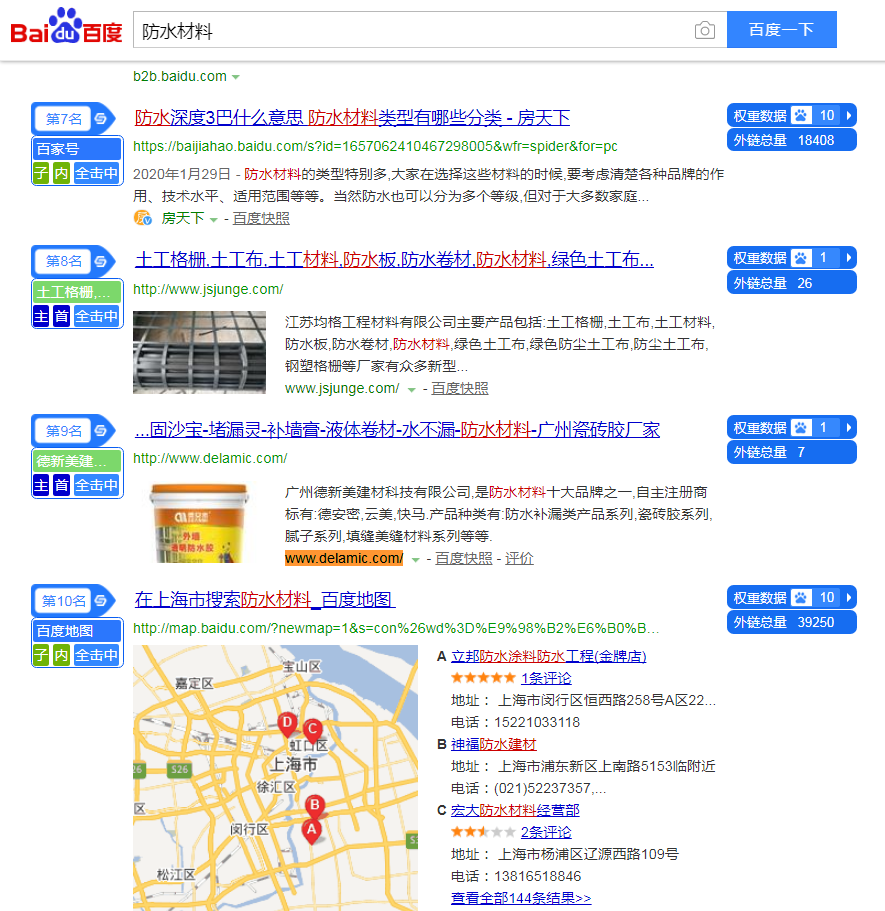Open the green http://www.jsjunge.com/ URL
The width and height of the screenshot is (885, 911).
coord(208,289)
